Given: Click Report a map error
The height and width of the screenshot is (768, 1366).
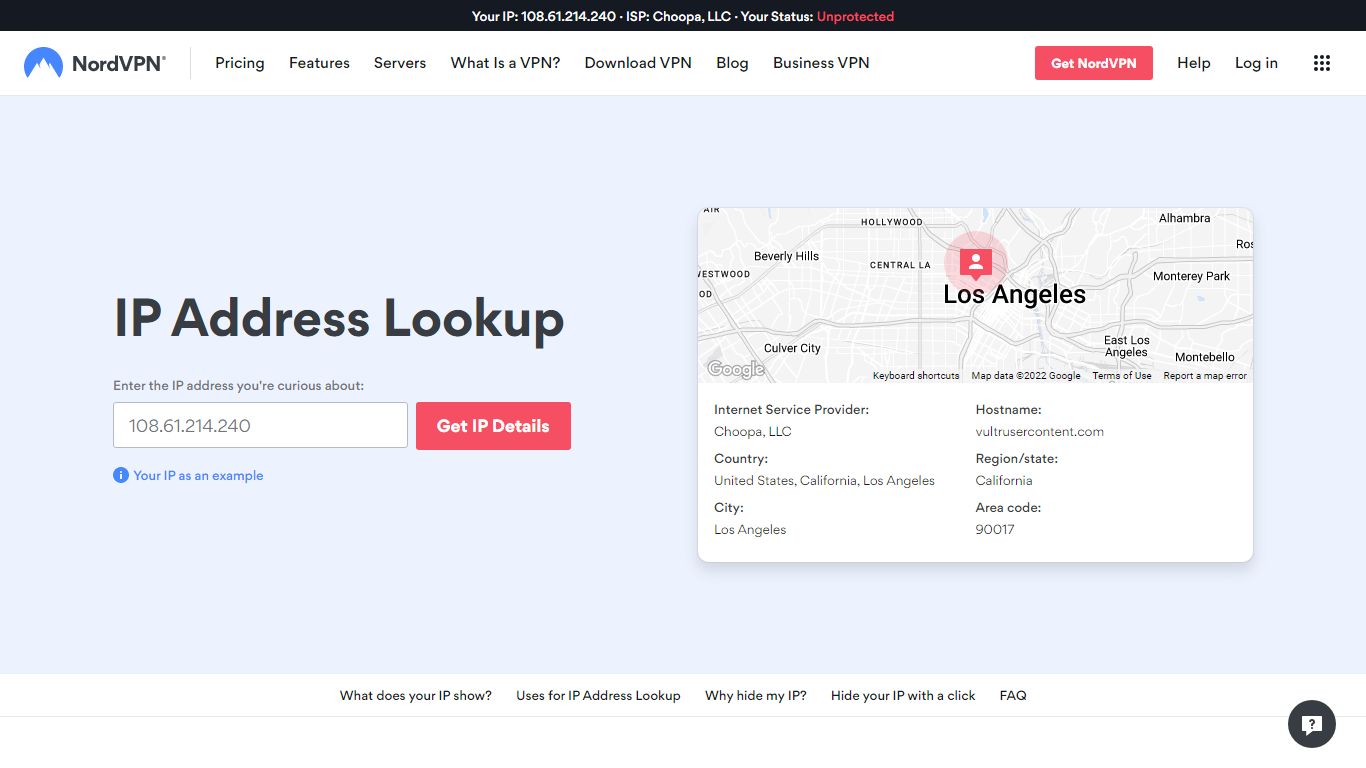Looking at the screenshot, I should (1205, 376).
